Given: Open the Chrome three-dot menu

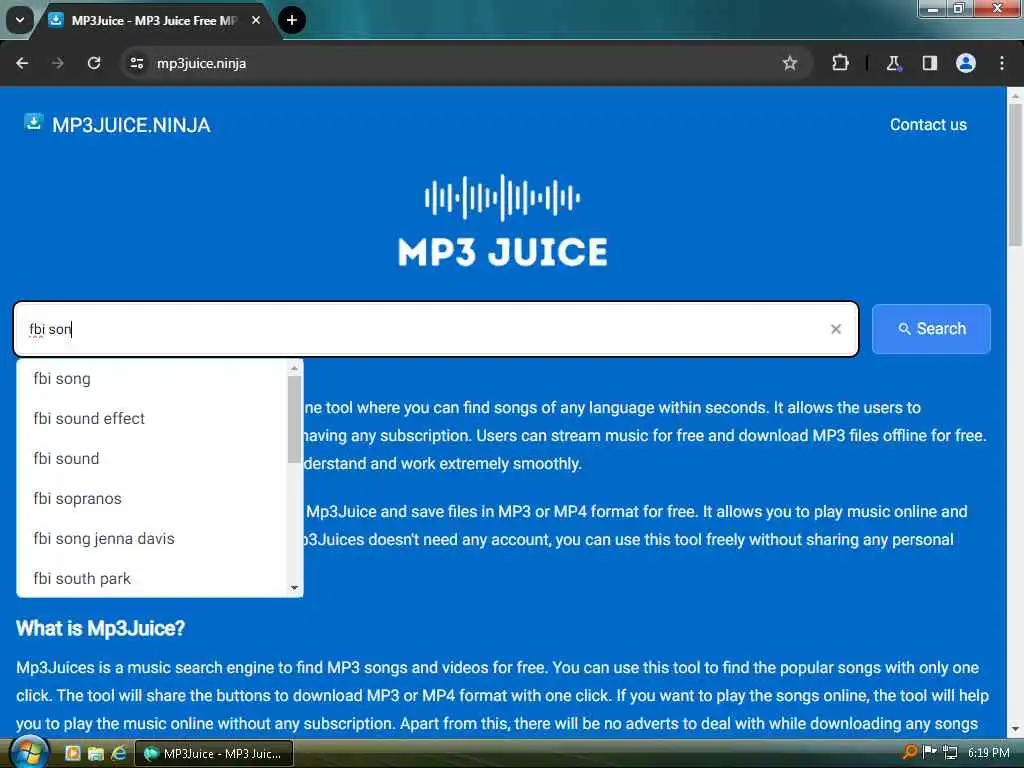Looking at the screenshot, I should click(x=1002, y=63).
